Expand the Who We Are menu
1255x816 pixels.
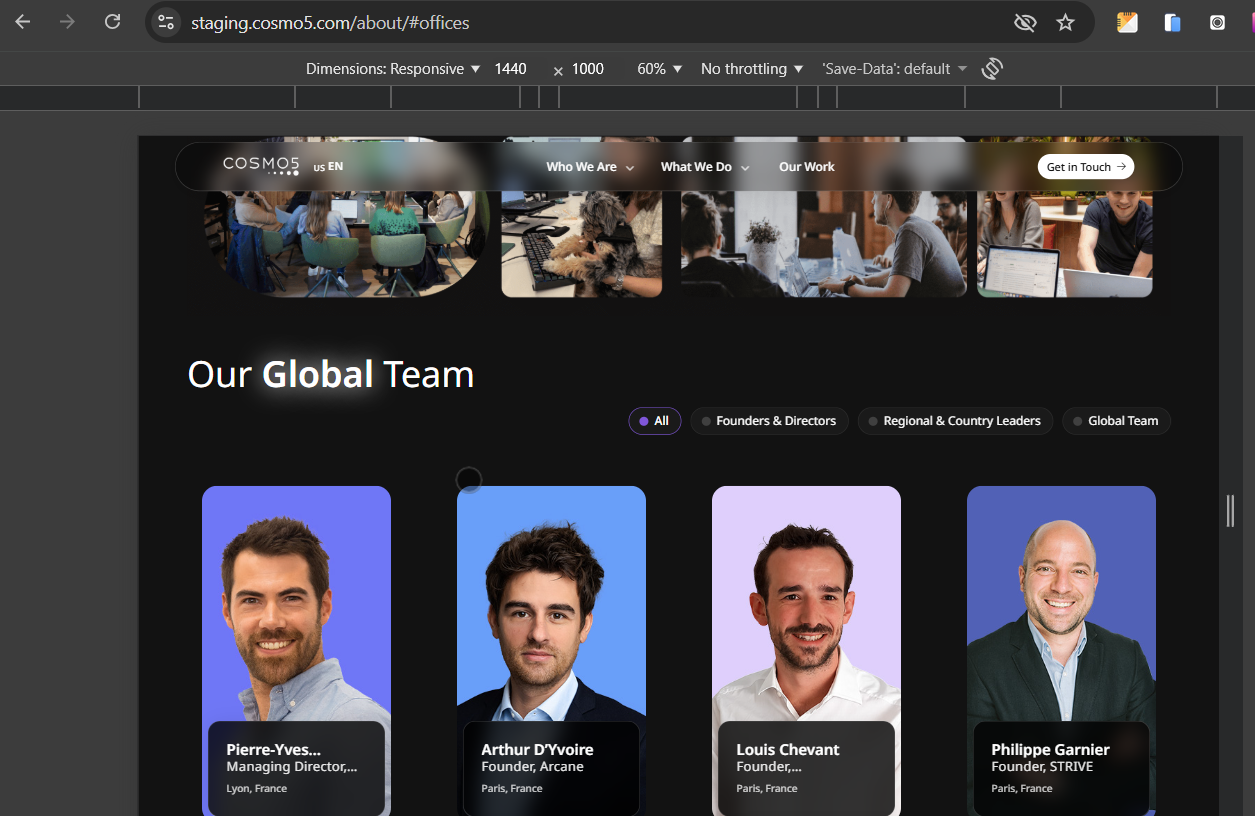pos(590,167)
